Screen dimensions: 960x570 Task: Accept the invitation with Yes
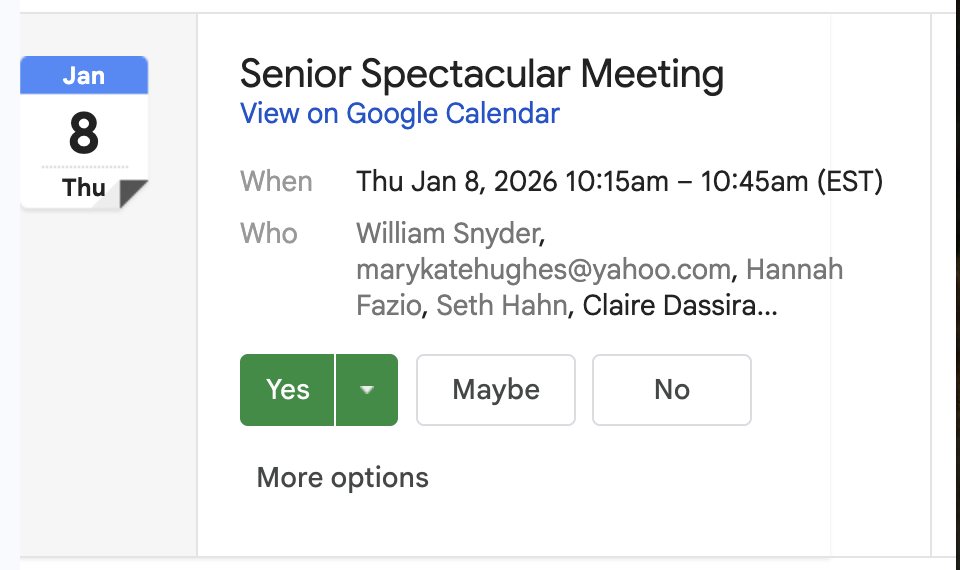click(x=288, y=390)
